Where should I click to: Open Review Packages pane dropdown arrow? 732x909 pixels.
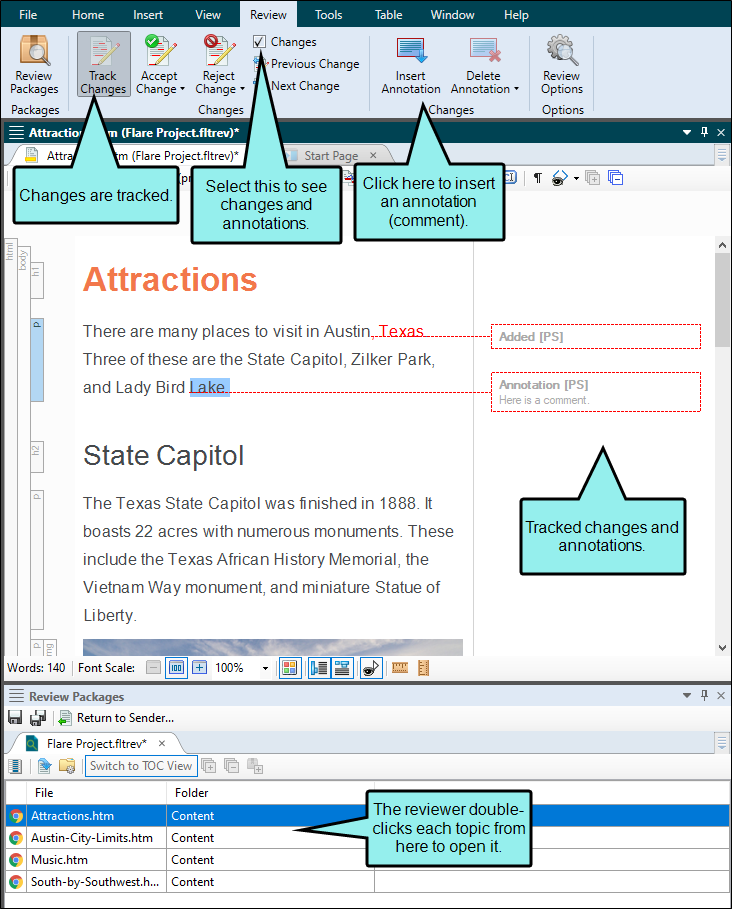(687, 695)
